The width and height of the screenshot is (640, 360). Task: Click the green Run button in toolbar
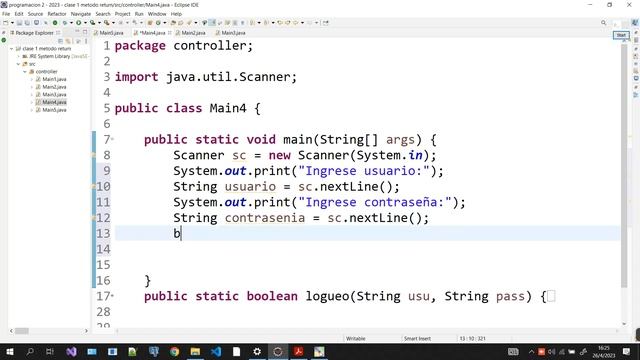78,23
